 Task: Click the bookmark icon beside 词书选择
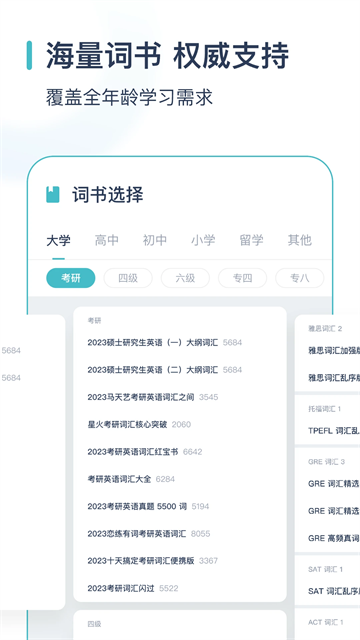coord(53,195)
